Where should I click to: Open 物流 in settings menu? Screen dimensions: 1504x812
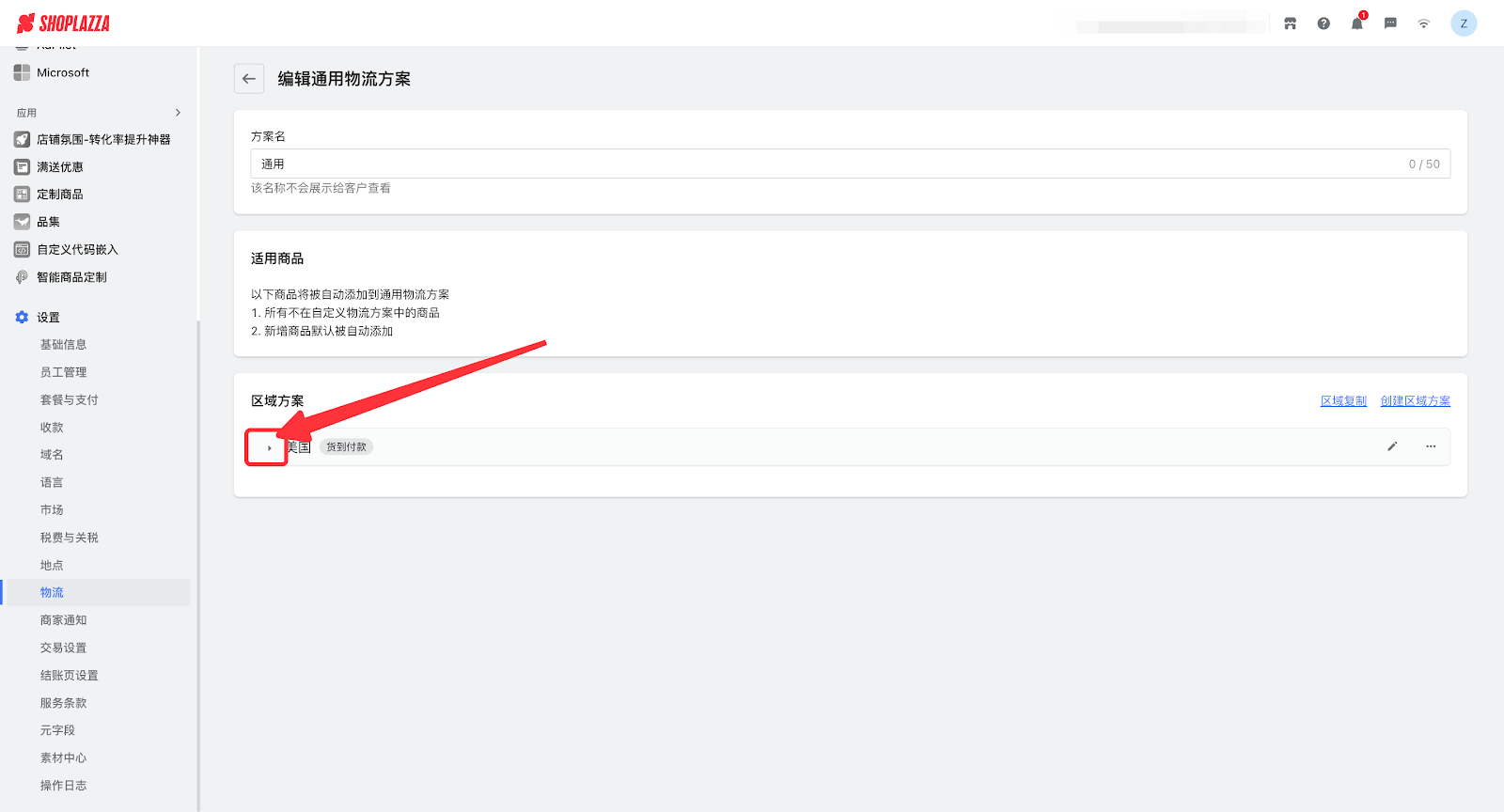52,593
